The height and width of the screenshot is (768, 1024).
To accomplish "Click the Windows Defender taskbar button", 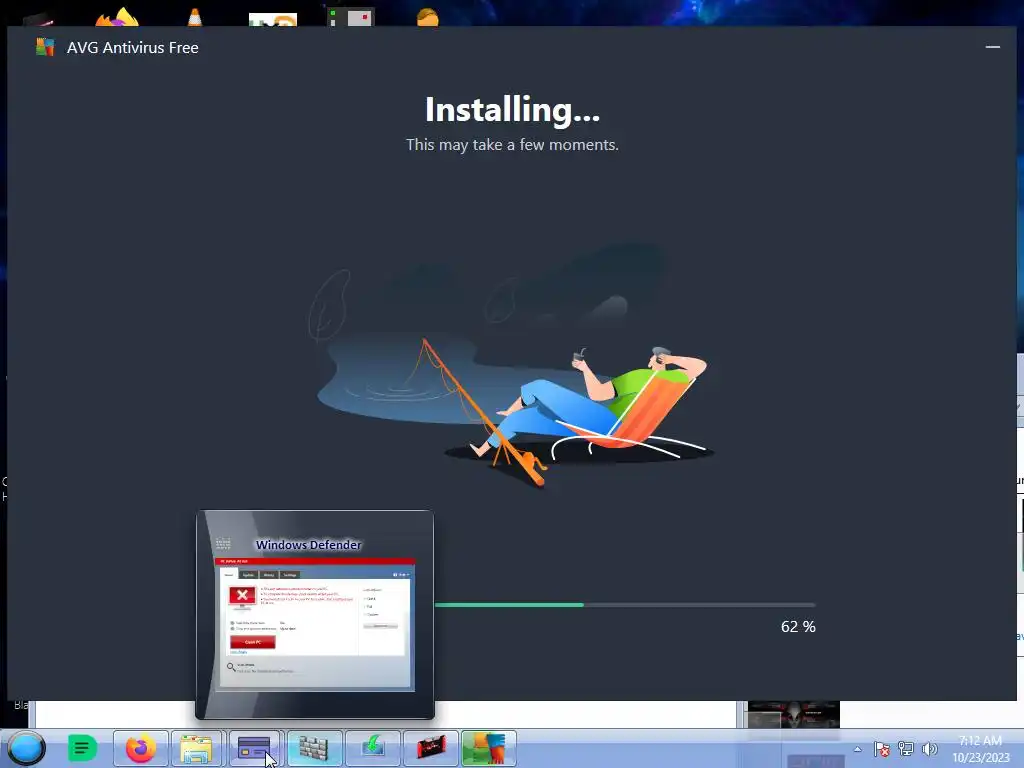I will tap(255, 748).
